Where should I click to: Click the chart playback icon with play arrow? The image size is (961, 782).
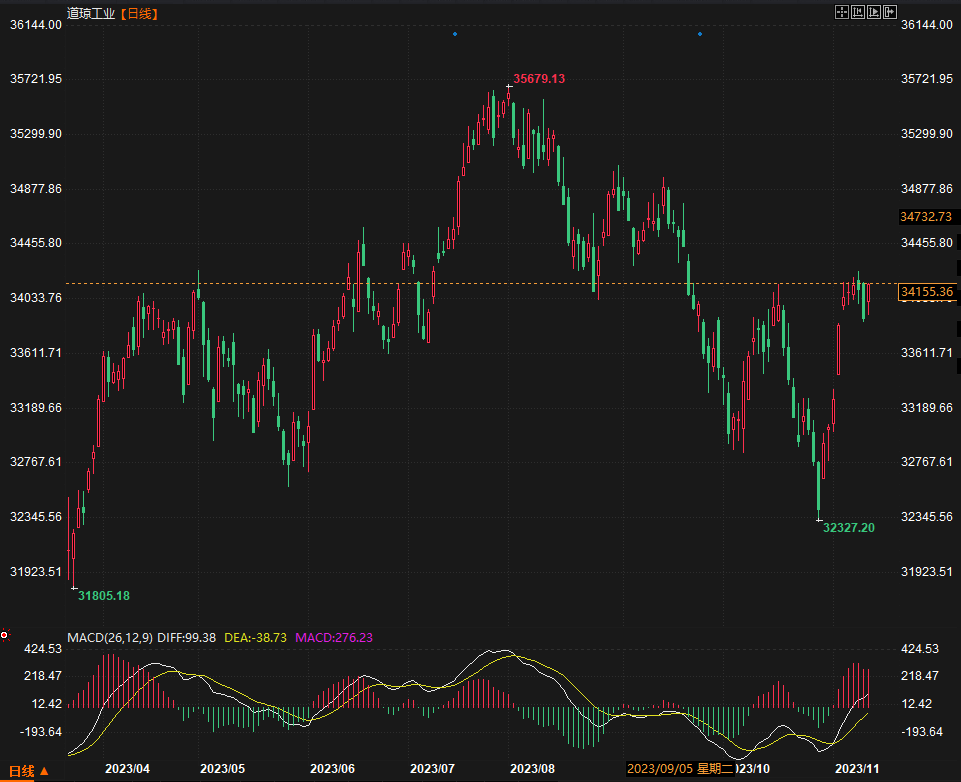pyautogui.click(x=873, y=12)
